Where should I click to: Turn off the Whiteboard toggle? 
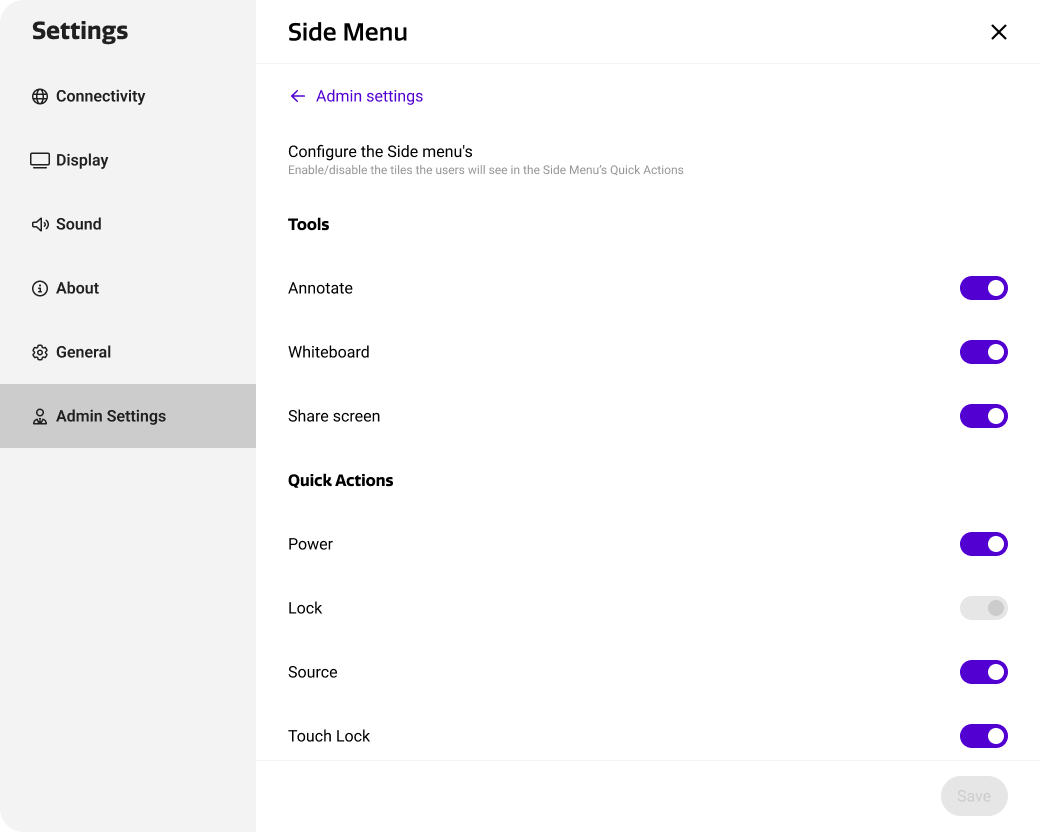tap(984, 352)
